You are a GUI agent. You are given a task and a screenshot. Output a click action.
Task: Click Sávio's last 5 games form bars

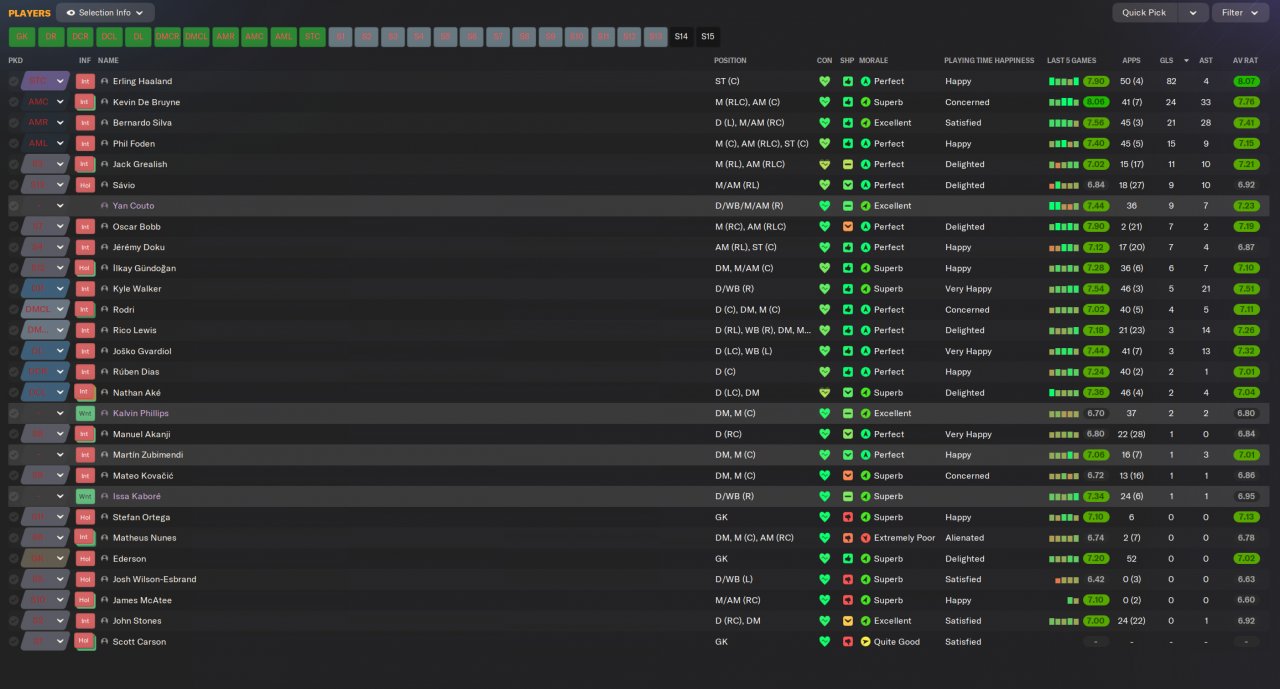pyautogui.click(x=1063, y=185)
